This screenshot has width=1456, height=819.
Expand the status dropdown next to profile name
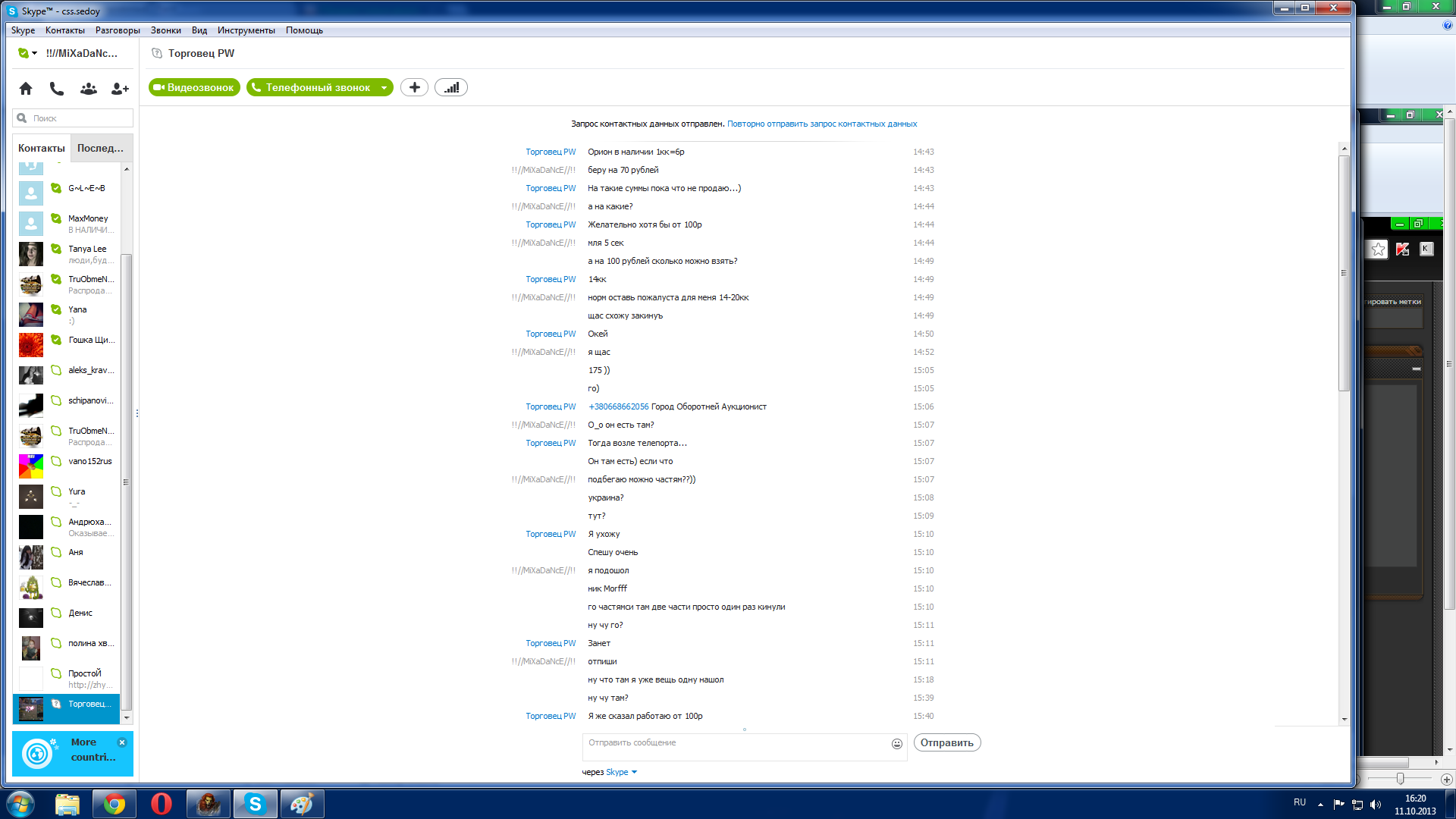tap(35, 54)
